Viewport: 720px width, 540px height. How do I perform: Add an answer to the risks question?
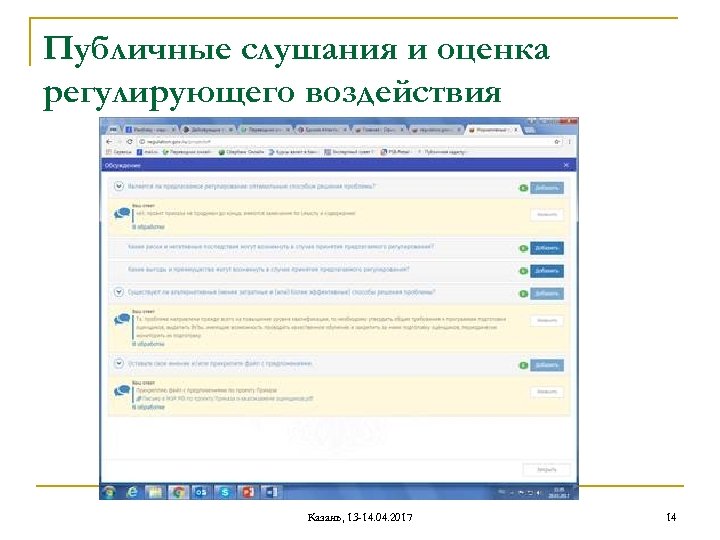click(547, 248)
